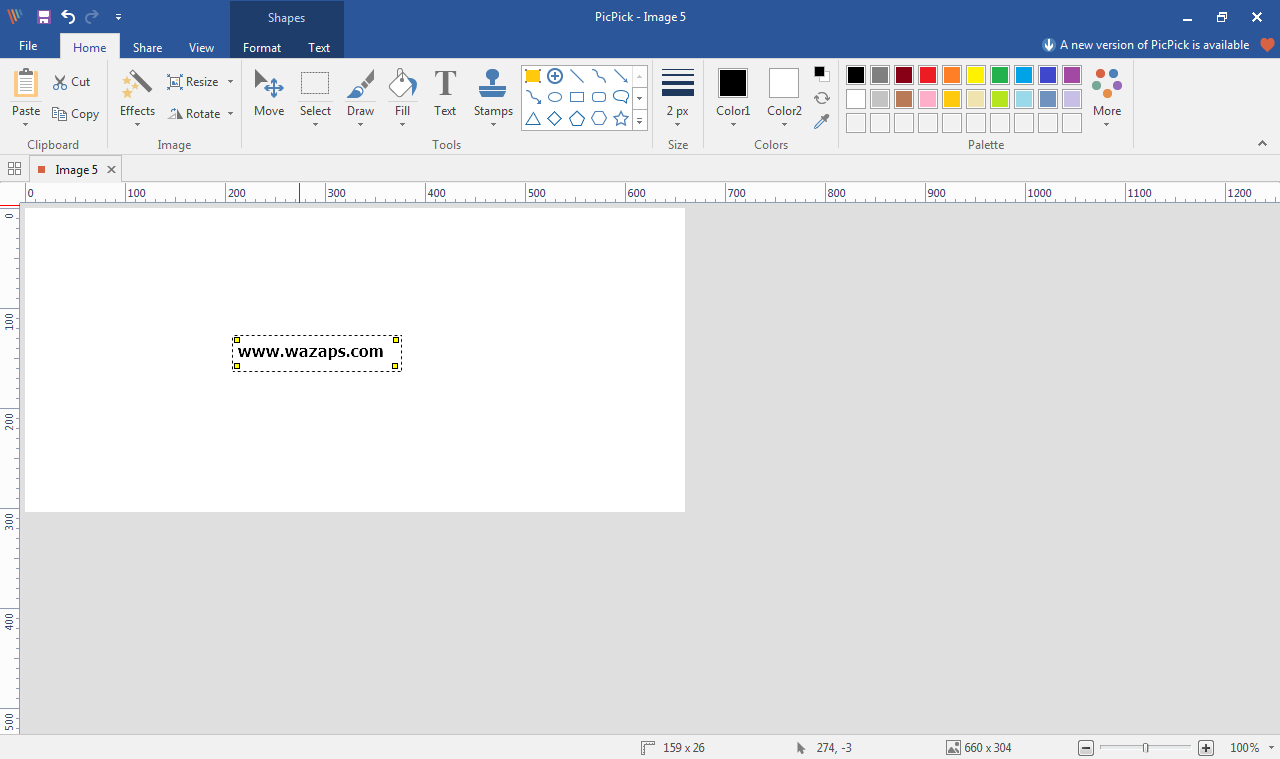Click the Paste clipboard icon

(x=26, y=83)
